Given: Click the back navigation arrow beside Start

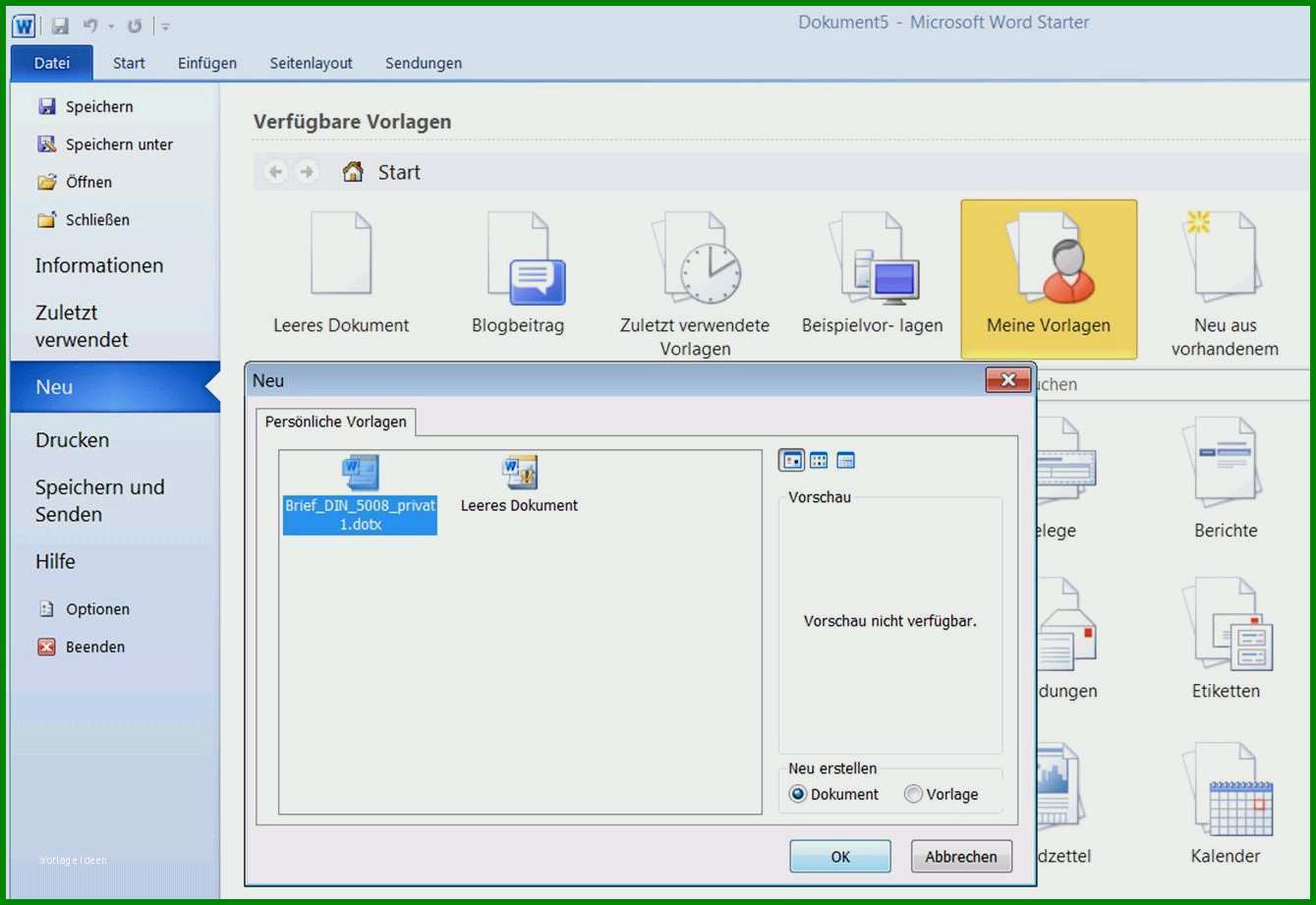Looking at the screenshot, I should point(275,172).
